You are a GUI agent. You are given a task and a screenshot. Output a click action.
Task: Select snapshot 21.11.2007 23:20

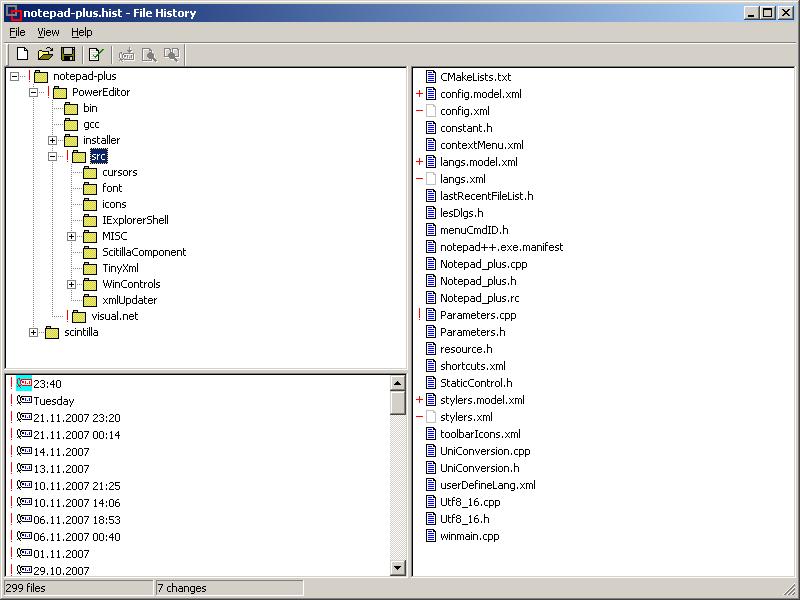77,418
